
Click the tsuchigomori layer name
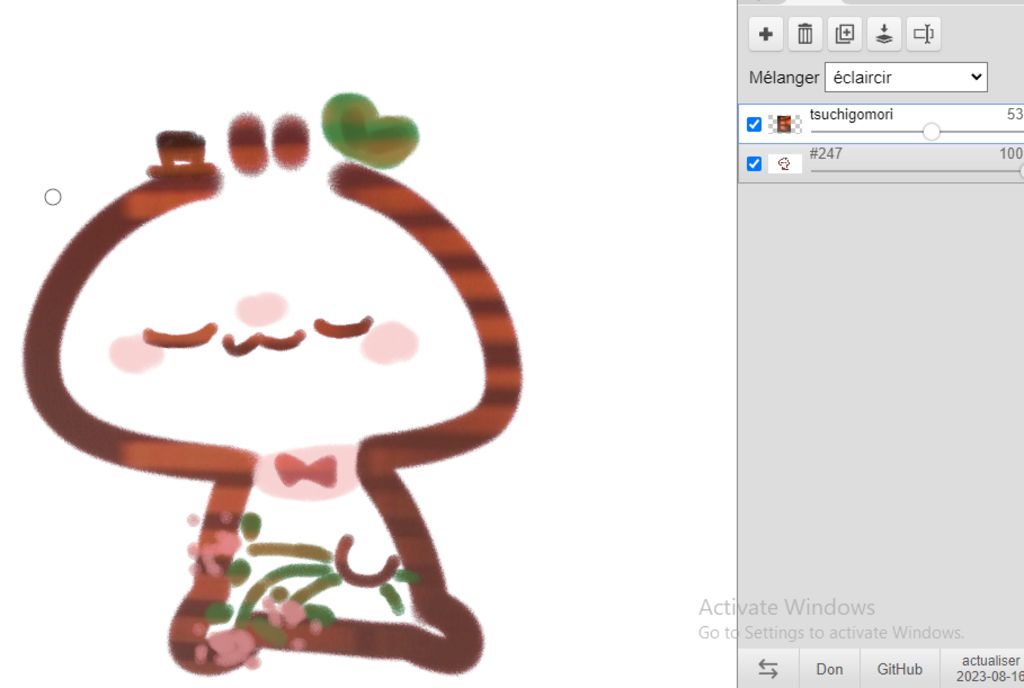[x=851, y=114]
